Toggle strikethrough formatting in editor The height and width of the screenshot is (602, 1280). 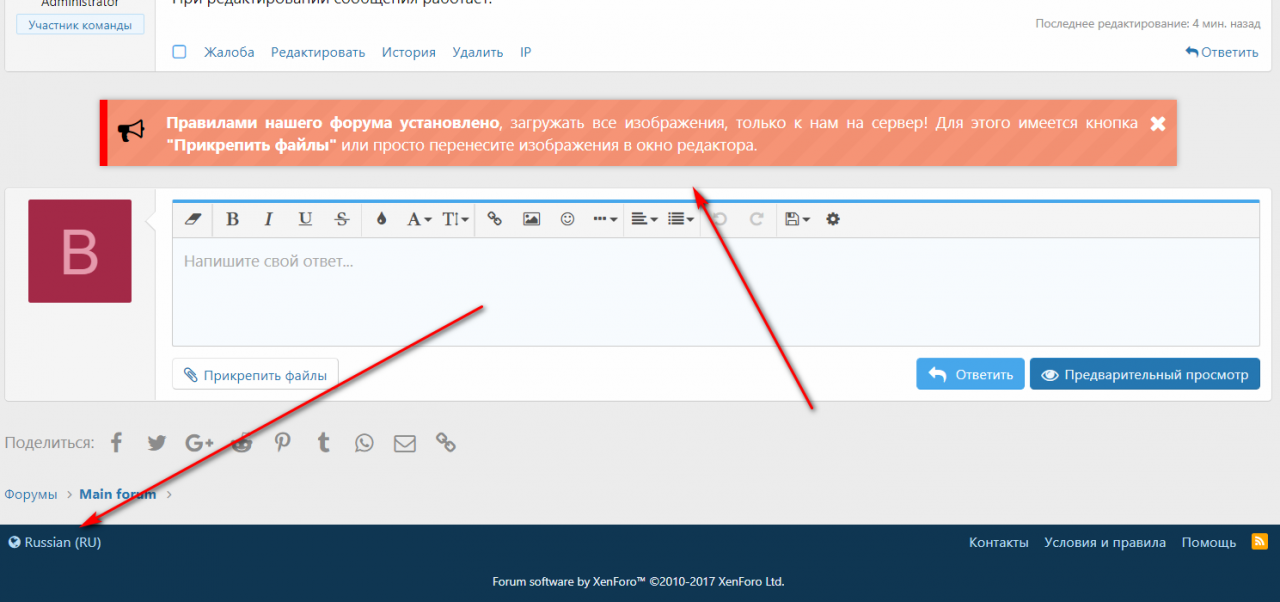341,219
